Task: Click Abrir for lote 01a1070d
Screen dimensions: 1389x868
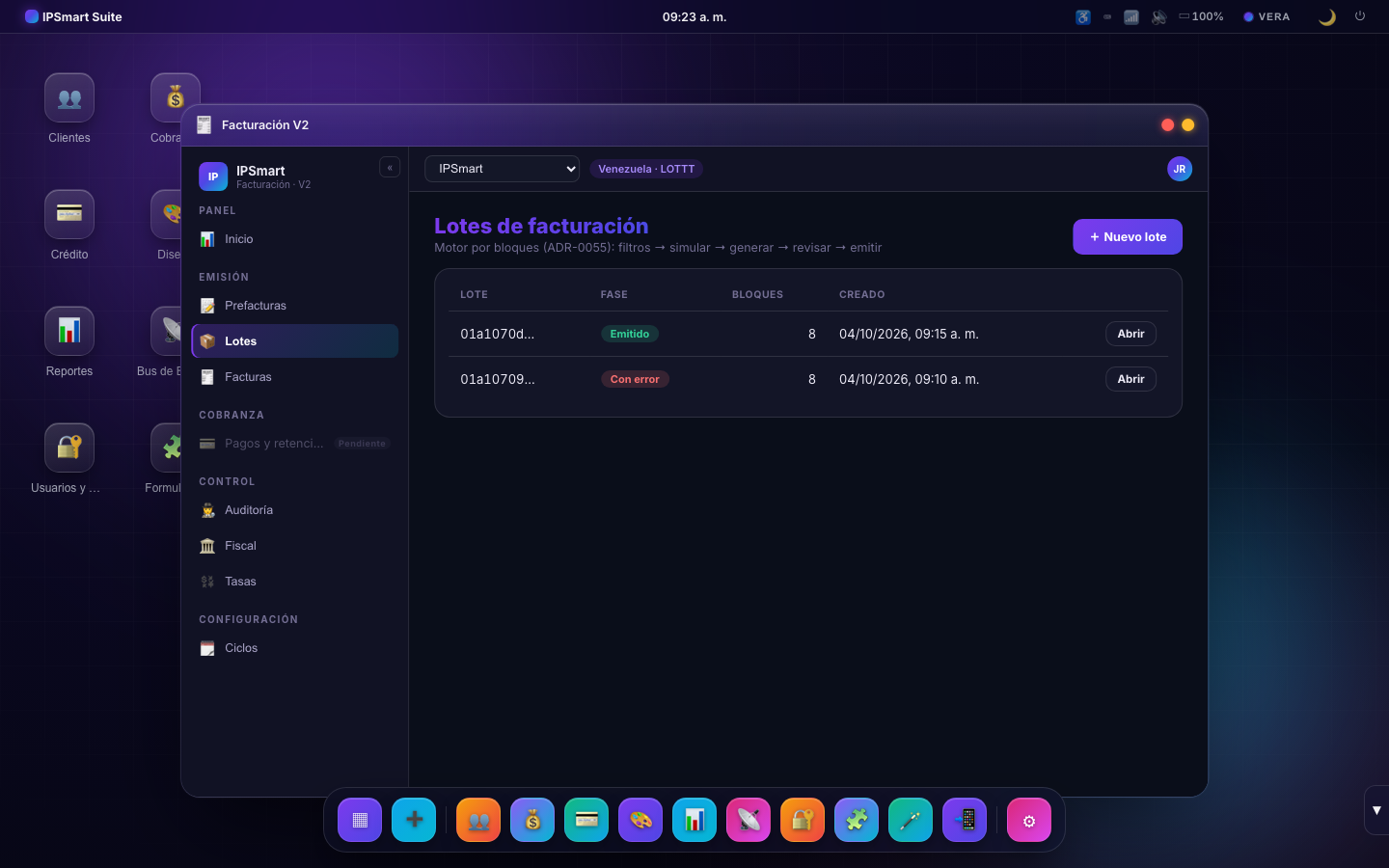Action: tap(1130, 334)
